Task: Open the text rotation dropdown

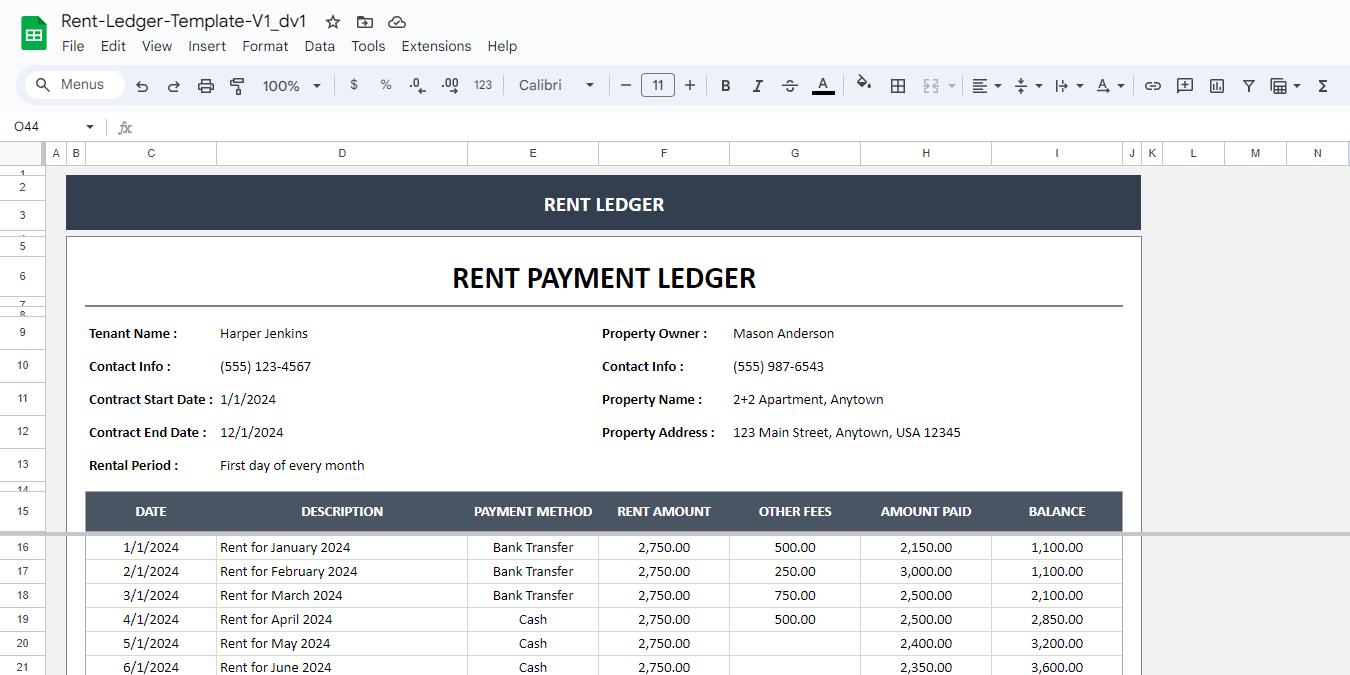Action: coord(1110,86)
